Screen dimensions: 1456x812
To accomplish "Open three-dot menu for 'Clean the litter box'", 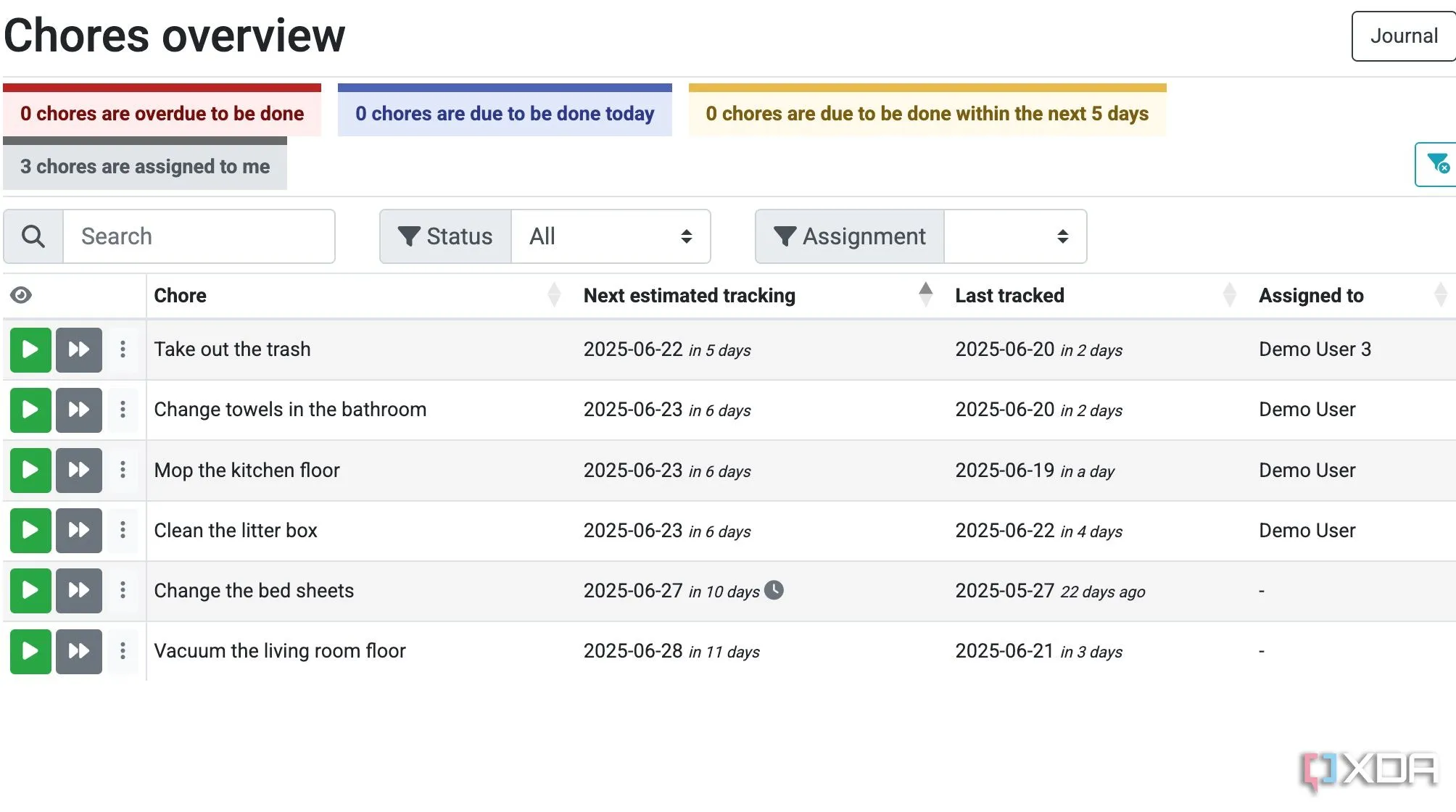I will coord(123,530).
